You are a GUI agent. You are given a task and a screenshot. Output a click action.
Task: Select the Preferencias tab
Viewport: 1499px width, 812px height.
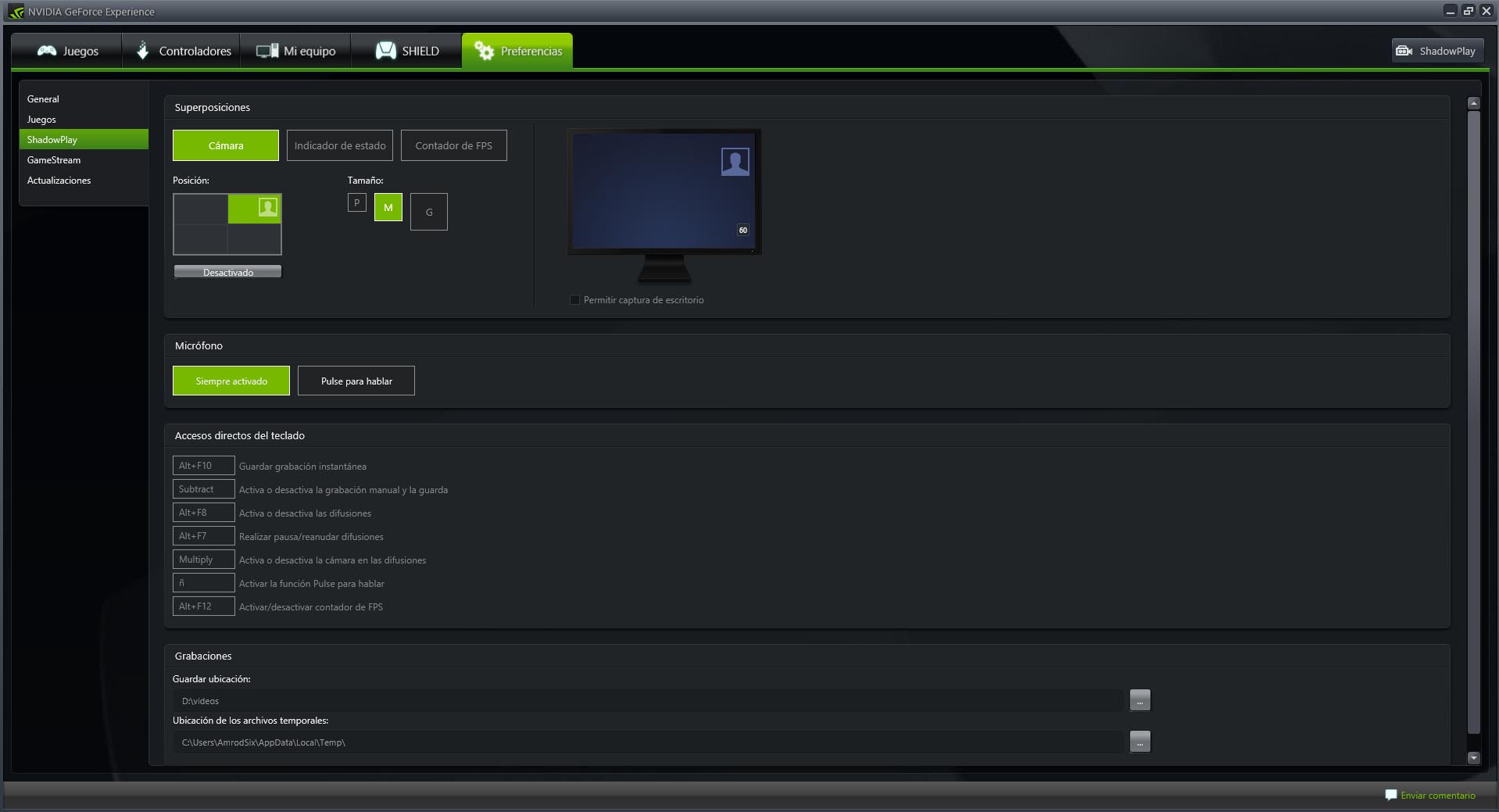pos(517,51)
